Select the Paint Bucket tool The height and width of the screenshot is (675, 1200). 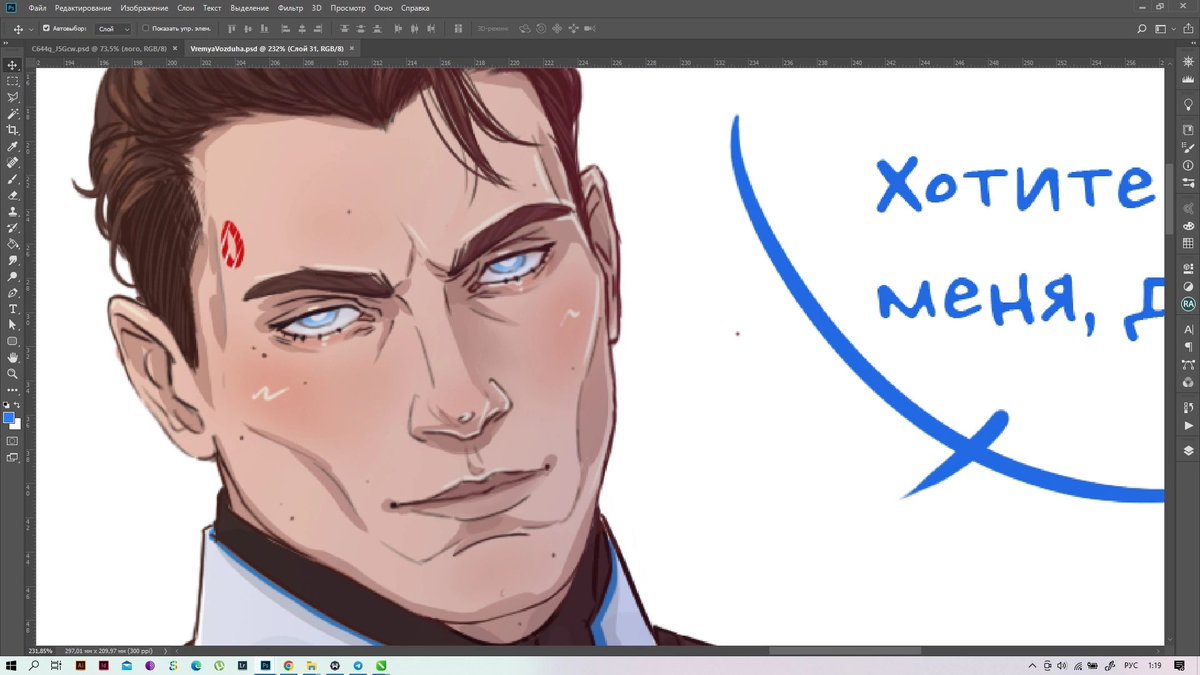click(x=13, y=243)
